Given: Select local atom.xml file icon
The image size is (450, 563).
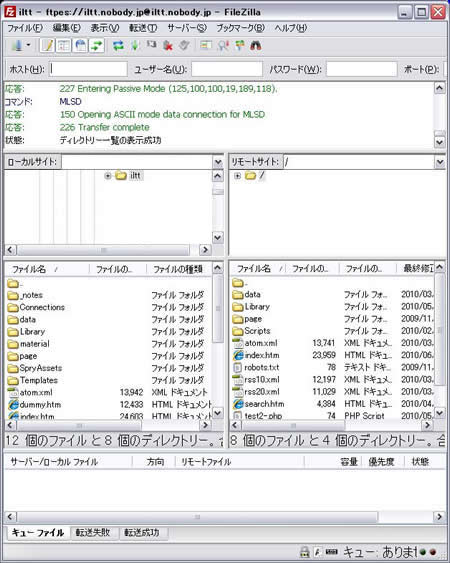Looking at the screenshot, I should point(13,393).
